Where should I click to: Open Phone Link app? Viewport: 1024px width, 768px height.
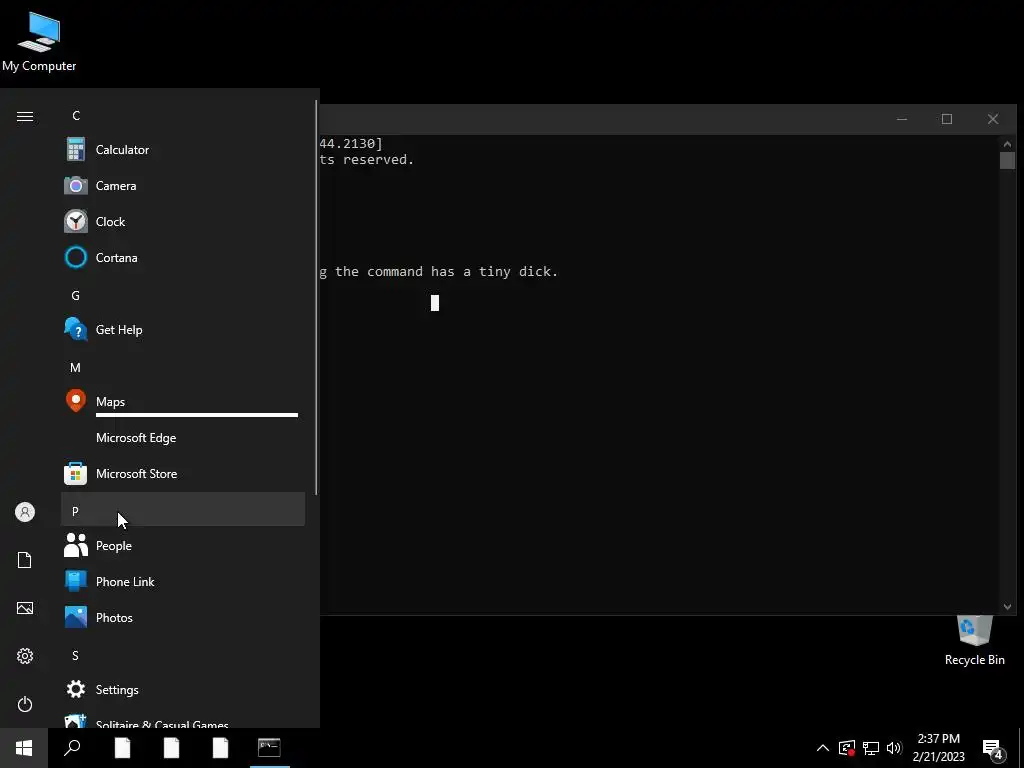pos(183,581)
